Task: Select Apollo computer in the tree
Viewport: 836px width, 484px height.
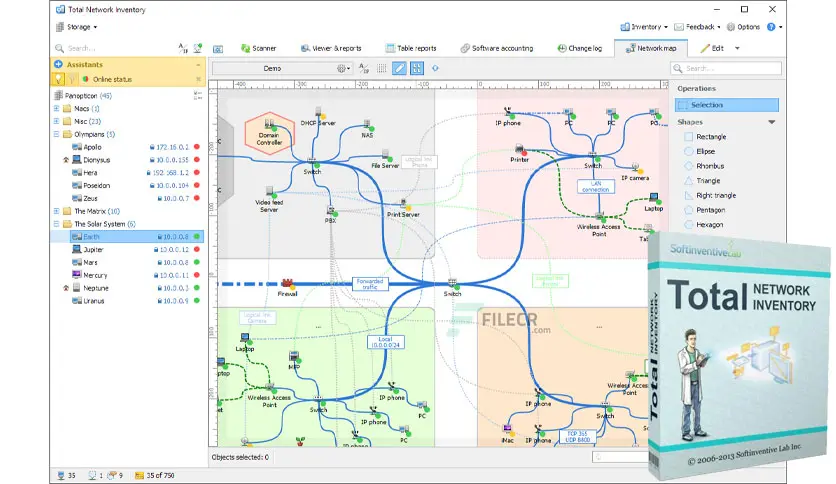Action: tap(91, 146)
